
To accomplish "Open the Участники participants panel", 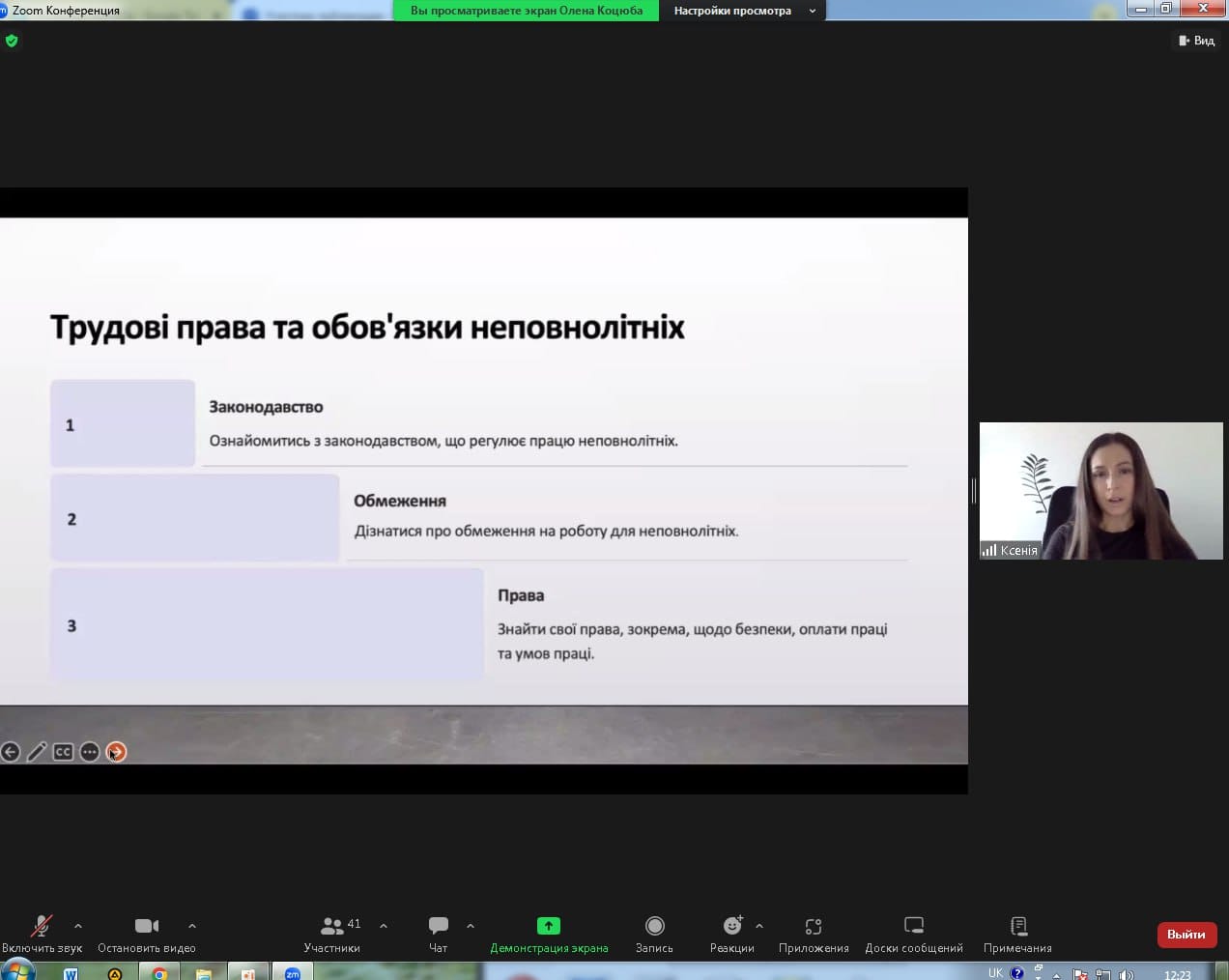I will [x=331, y=933].
